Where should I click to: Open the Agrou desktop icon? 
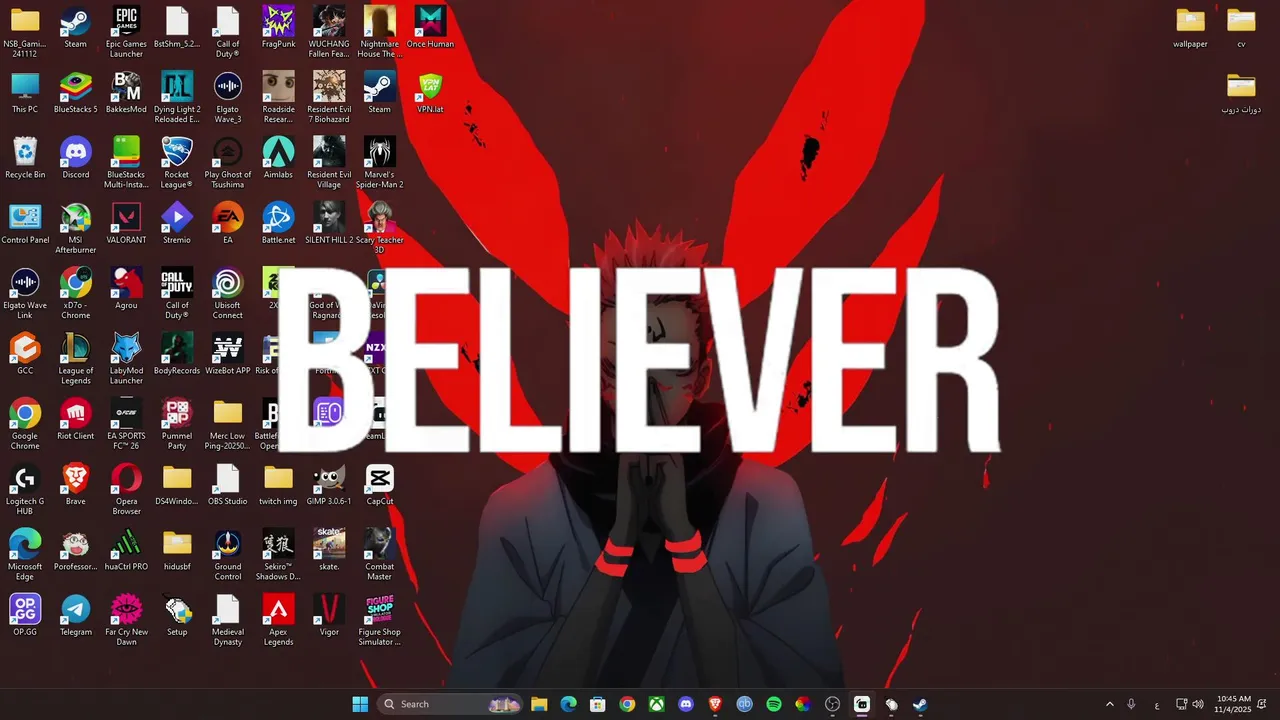(126, 288)
